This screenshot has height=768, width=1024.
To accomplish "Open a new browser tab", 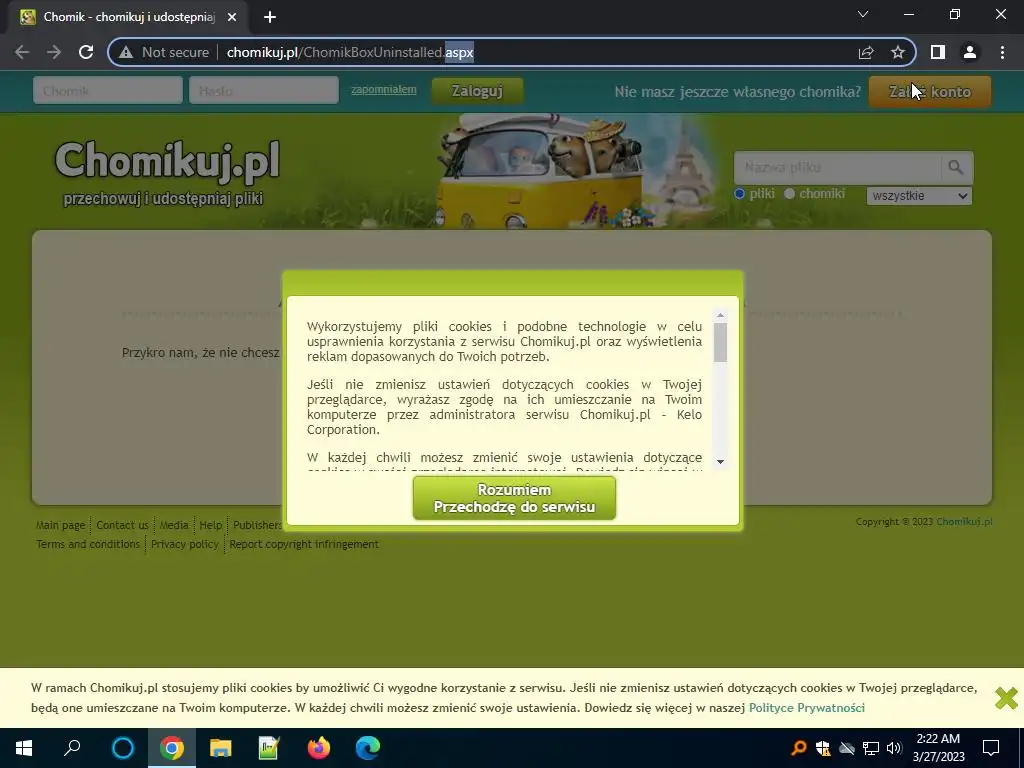I will pos(270,17).
